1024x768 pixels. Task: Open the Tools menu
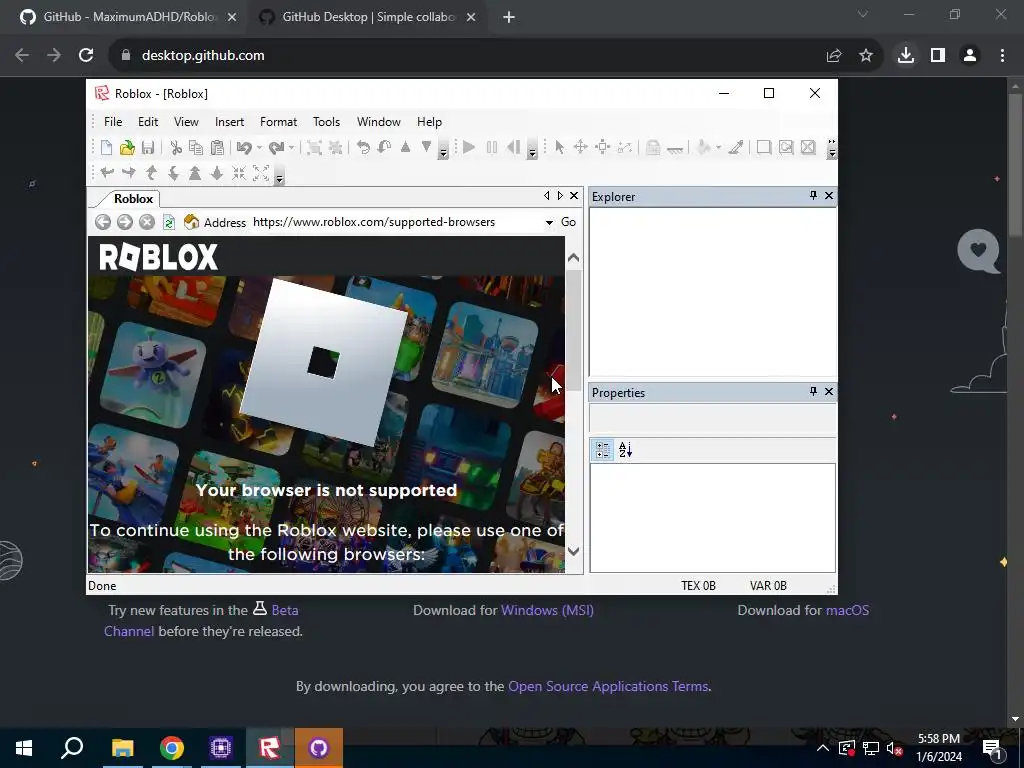point(326,122)
